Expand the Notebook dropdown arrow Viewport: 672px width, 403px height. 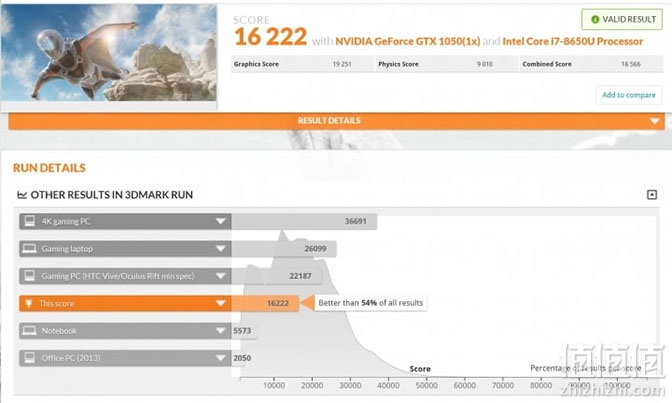tap(220, 331)
